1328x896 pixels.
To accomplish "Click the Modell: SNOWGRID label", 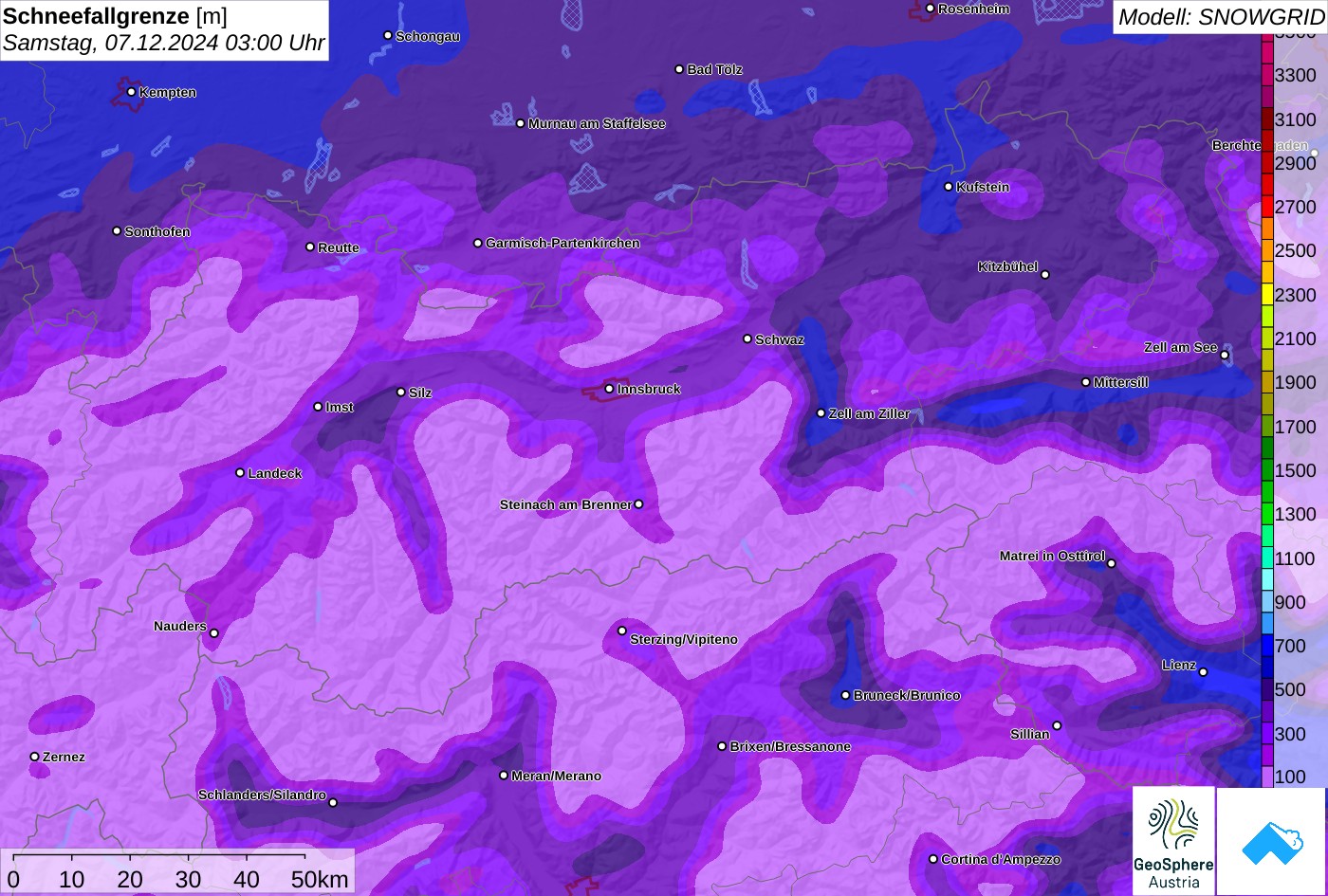I will pos(1221,16).
